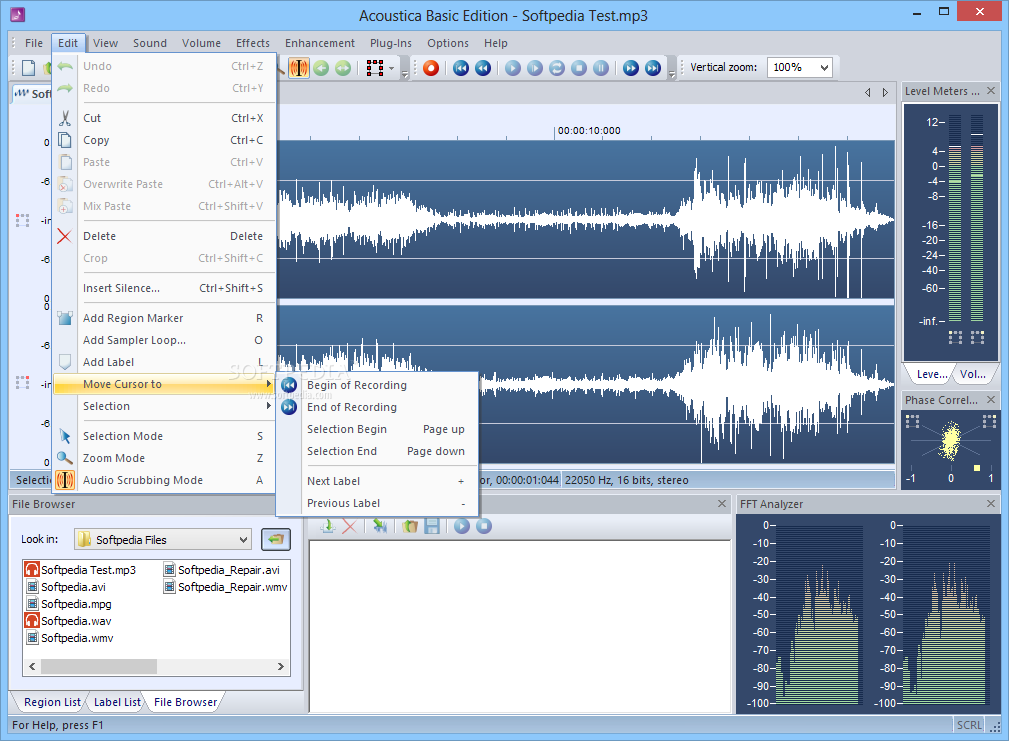Open the Sound menu
The image size is (1009, 741).
(150, 43)
